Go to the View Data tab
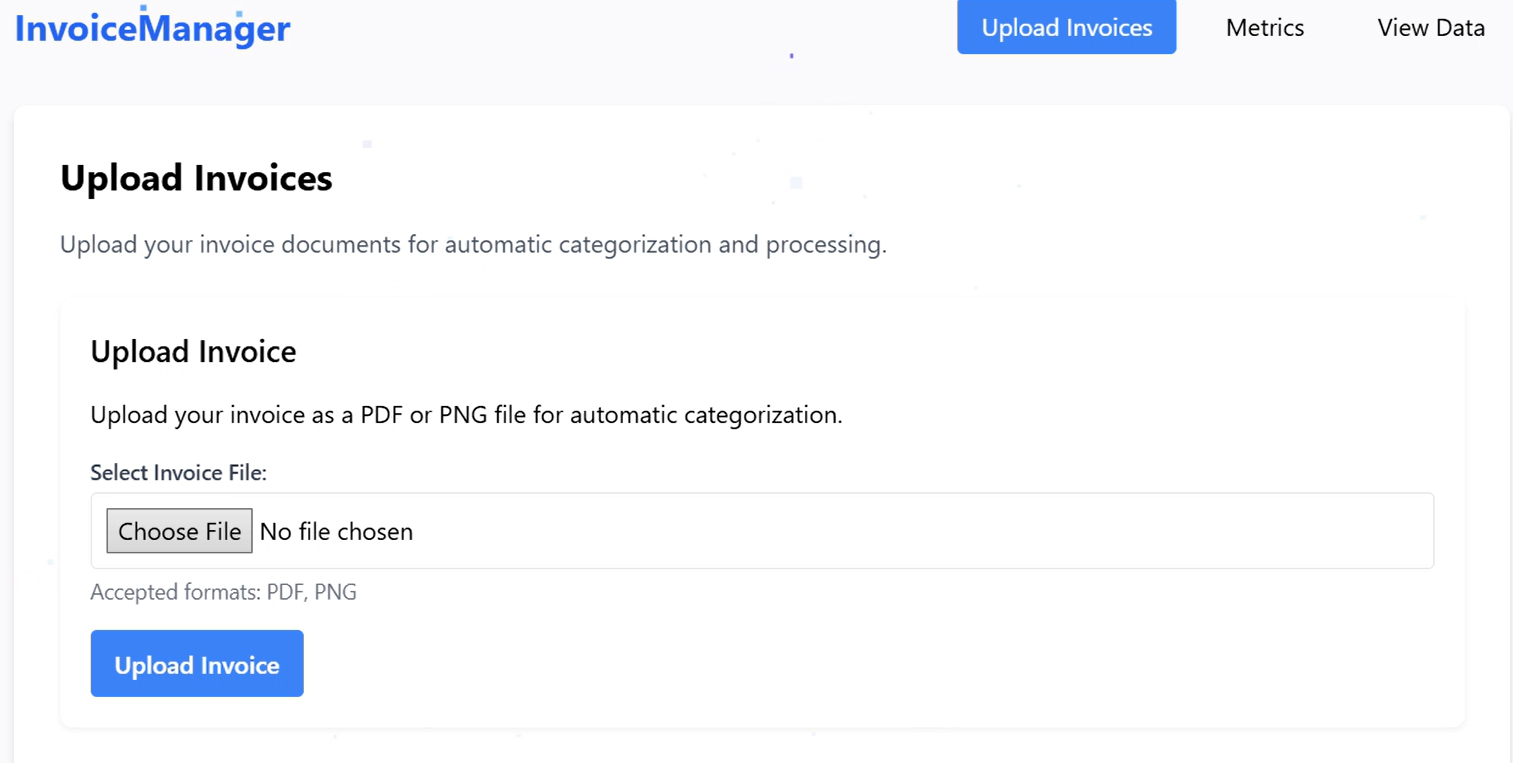 pos(1430,28)
